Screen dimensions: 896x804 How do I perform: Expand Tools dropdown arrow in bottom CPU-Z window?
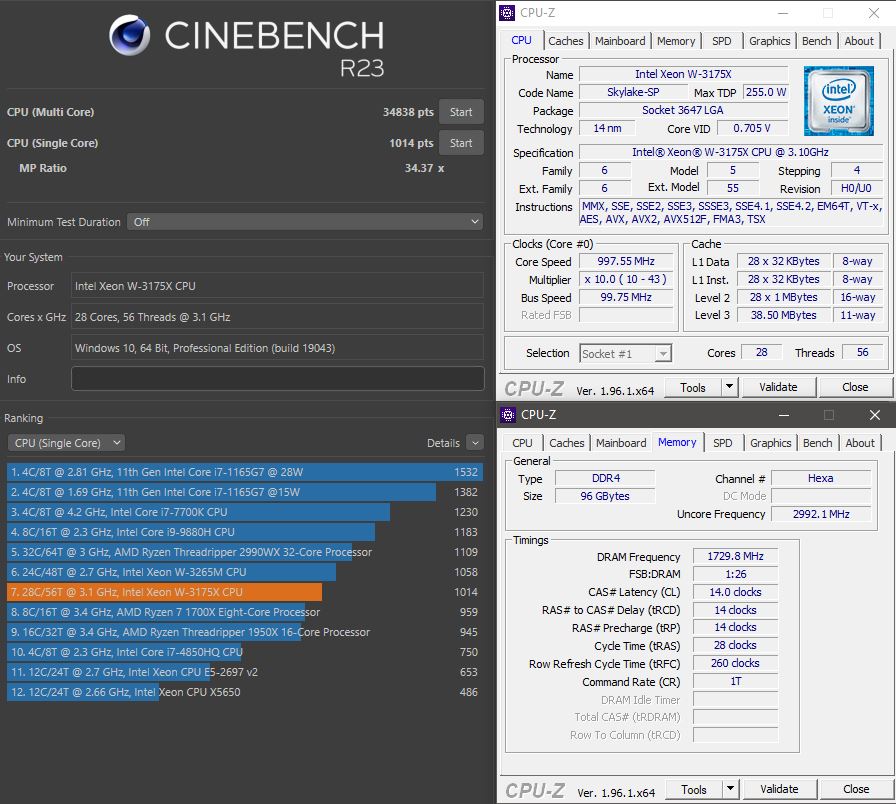[730, 789]
